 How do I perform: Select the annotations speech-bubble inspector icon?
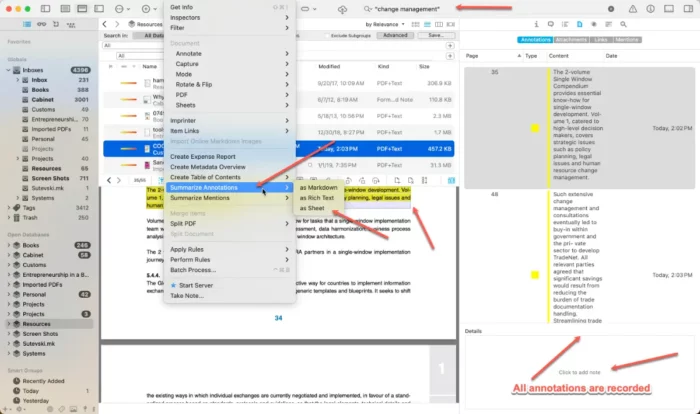[x=550, y=24]
